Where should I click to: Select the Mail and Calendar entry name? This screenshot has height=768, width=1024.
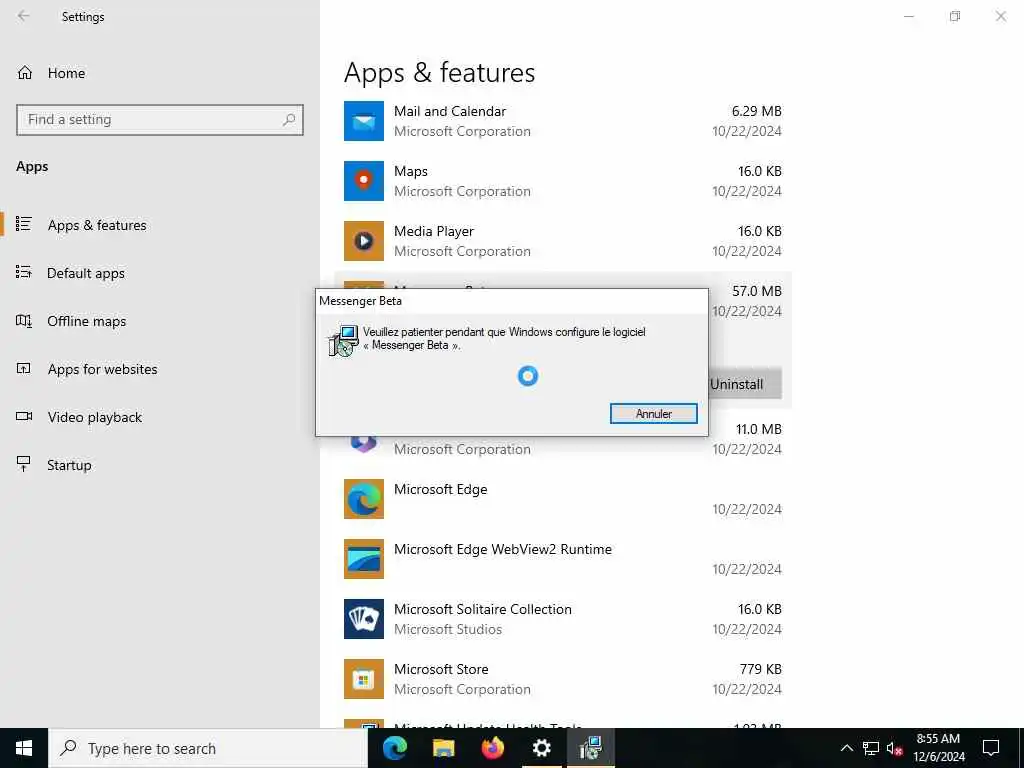pos(450,111)
